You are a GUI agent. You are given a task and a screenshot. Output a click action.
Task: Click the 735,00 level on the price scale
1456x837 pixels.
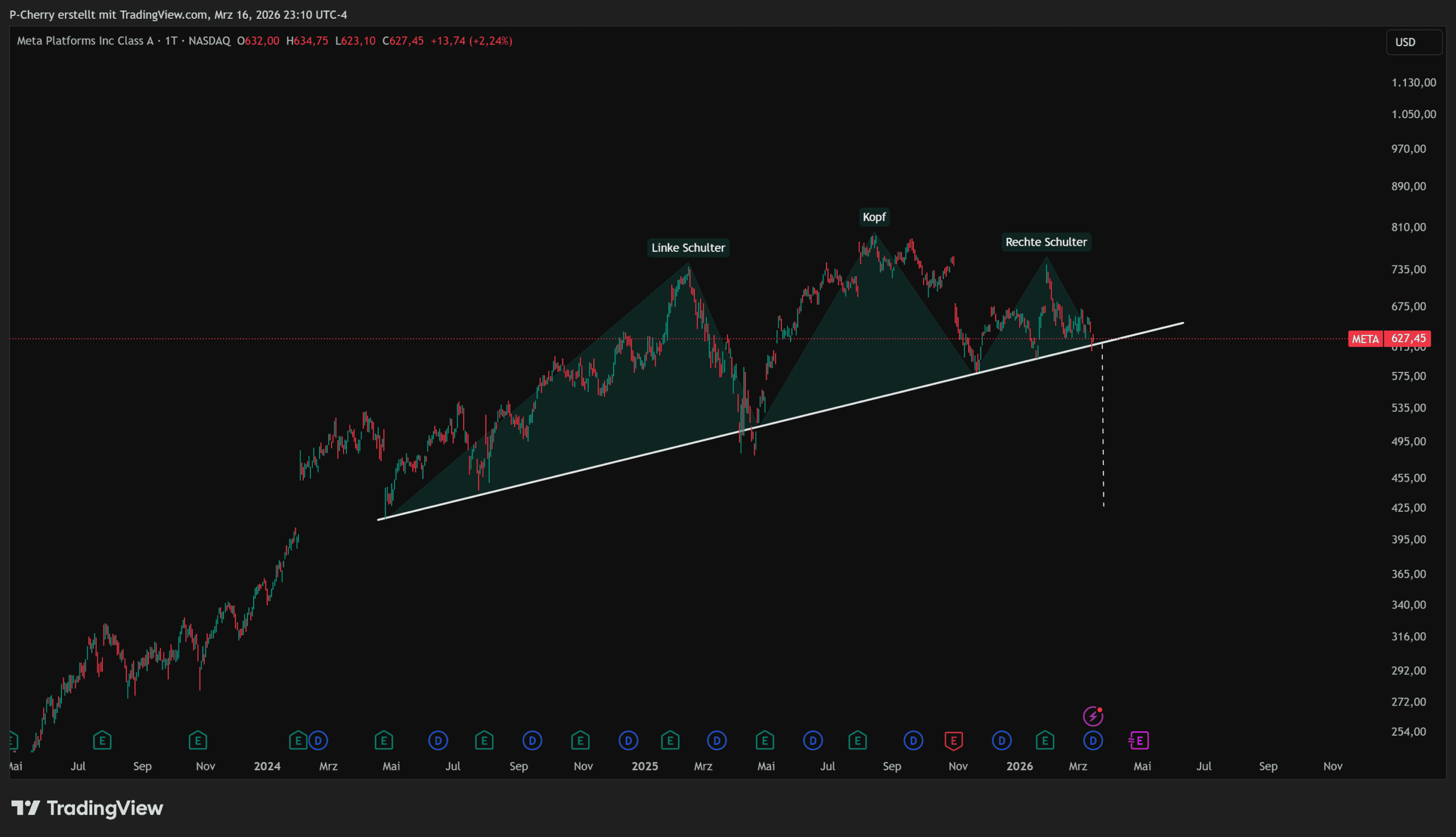pos(1408,269)
